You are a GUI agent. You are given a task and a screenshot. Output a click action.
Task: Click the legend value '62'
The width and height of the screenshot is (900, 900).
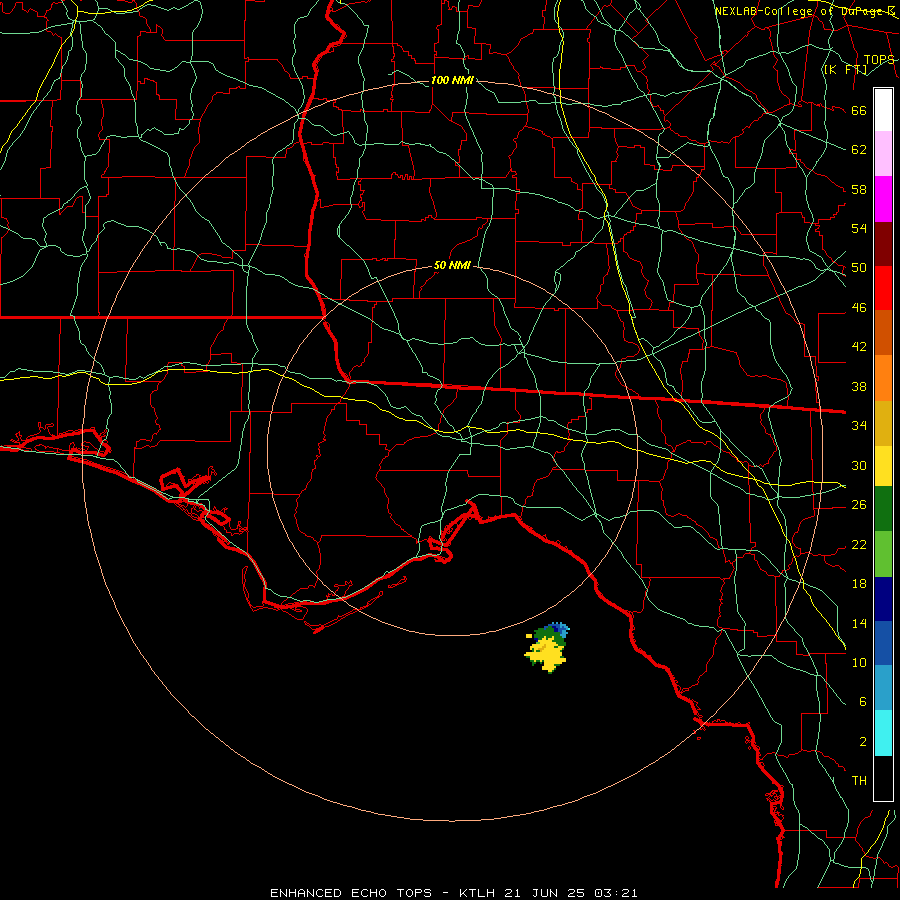point(859,150)
